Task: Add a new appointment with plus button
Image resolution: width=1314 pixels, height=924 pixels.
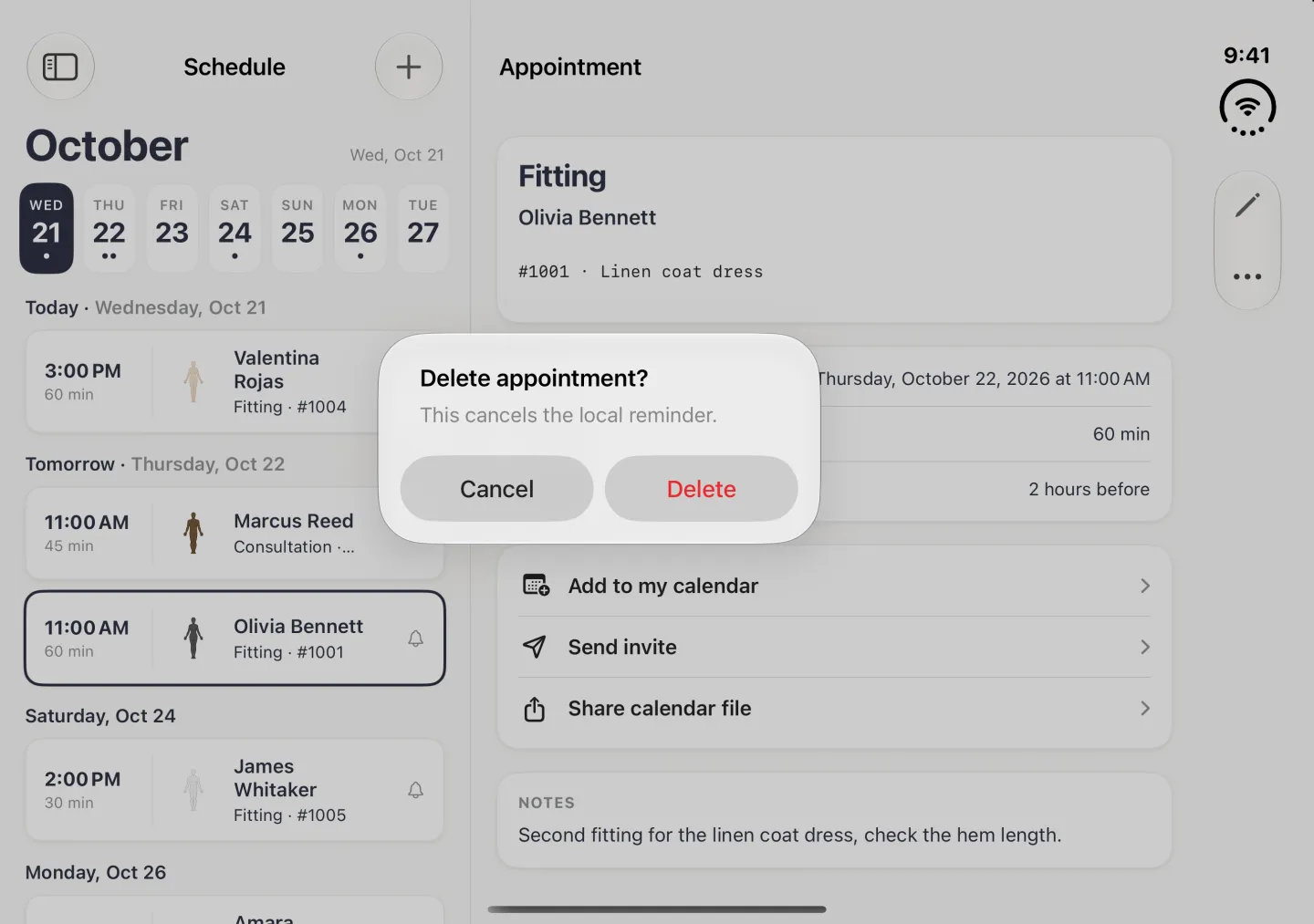Action: (x=409, y=67)
